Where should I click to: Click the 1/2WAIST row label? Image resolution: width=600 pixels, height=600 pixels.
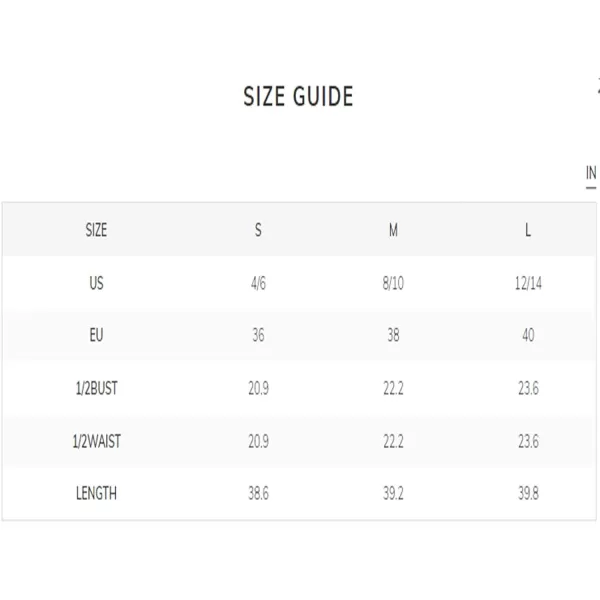96,441
